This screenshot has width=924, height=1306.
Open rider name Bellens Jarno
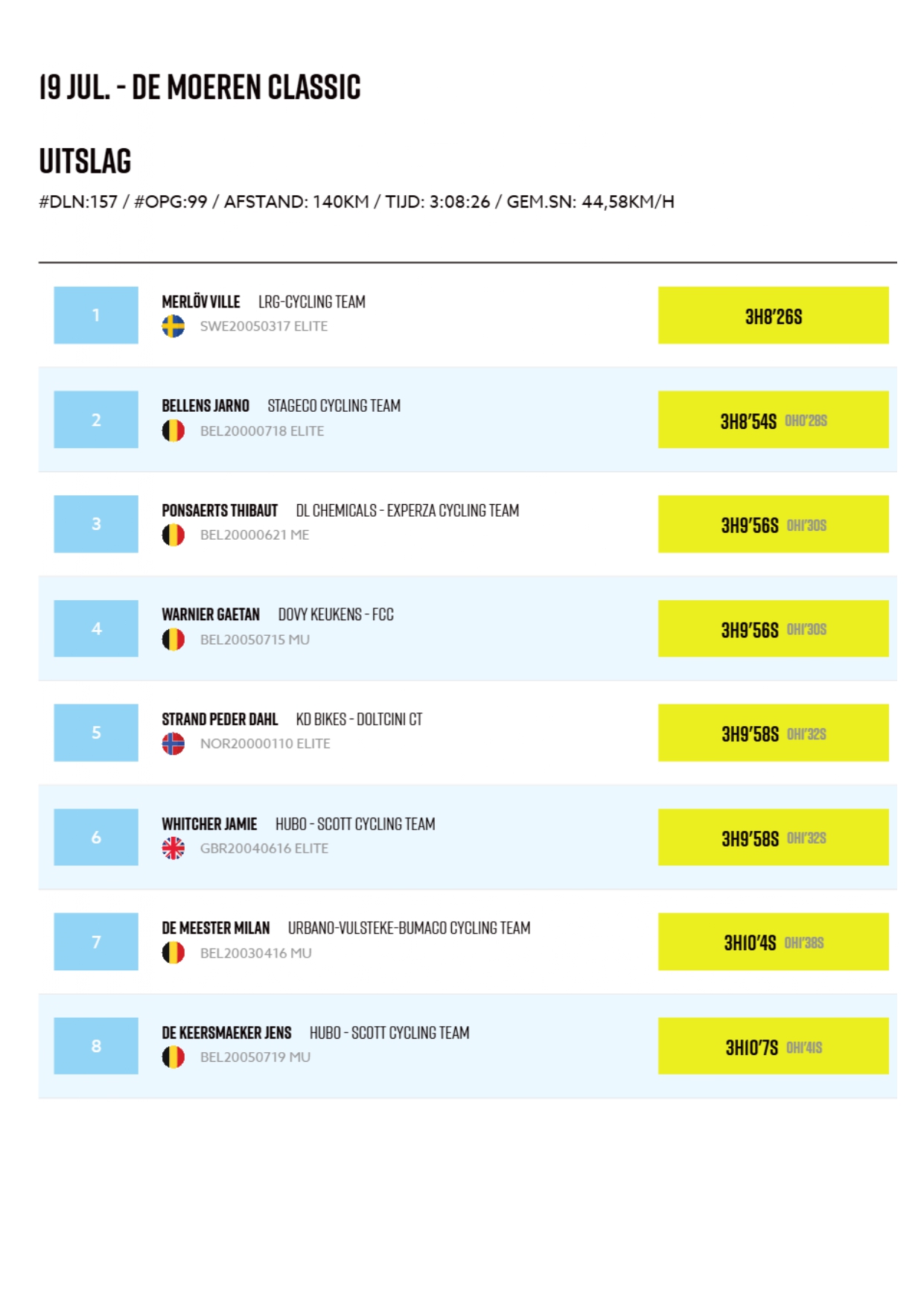(205, 406)
